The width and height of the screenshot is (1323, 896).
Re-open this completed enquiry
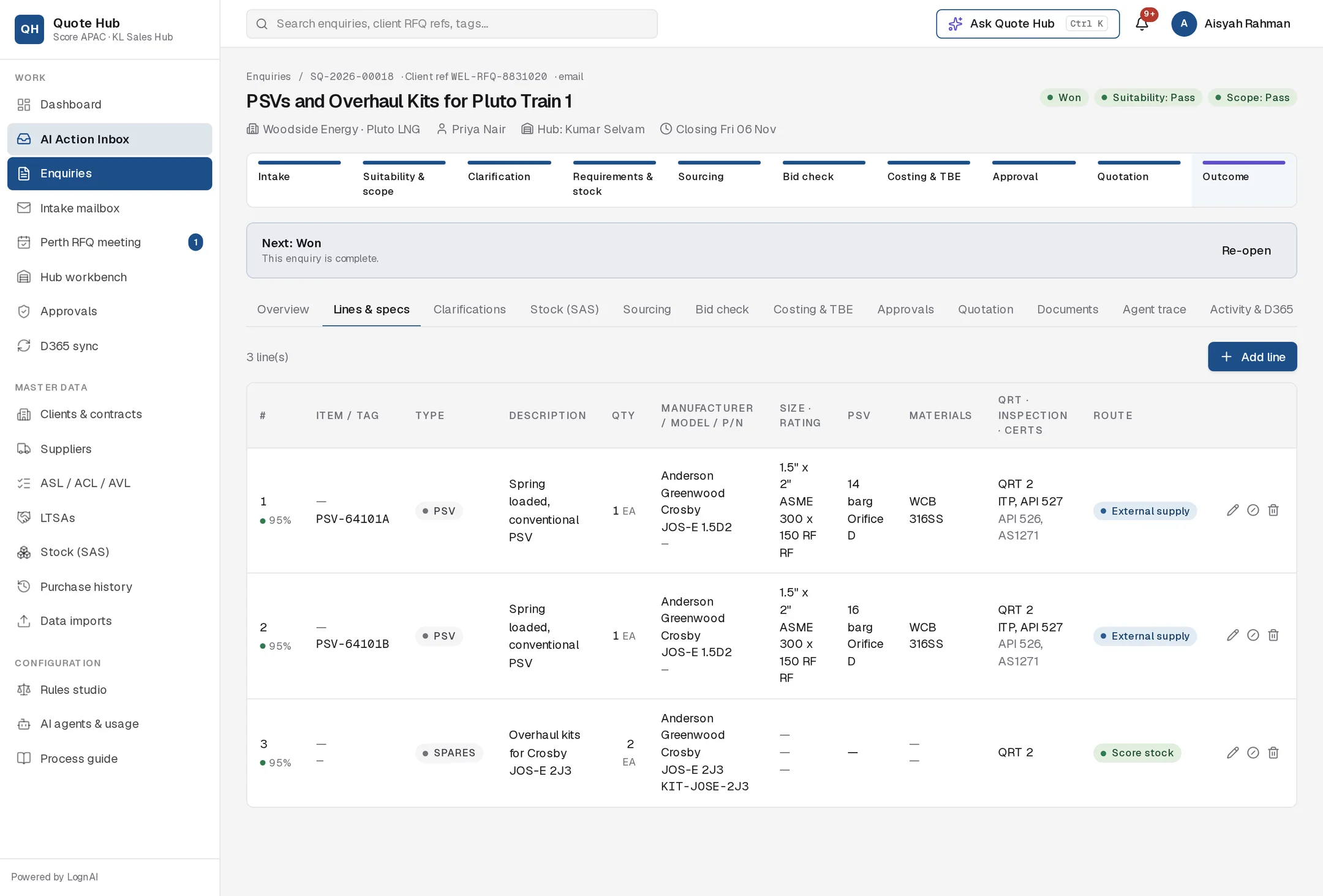[1246, 250]
